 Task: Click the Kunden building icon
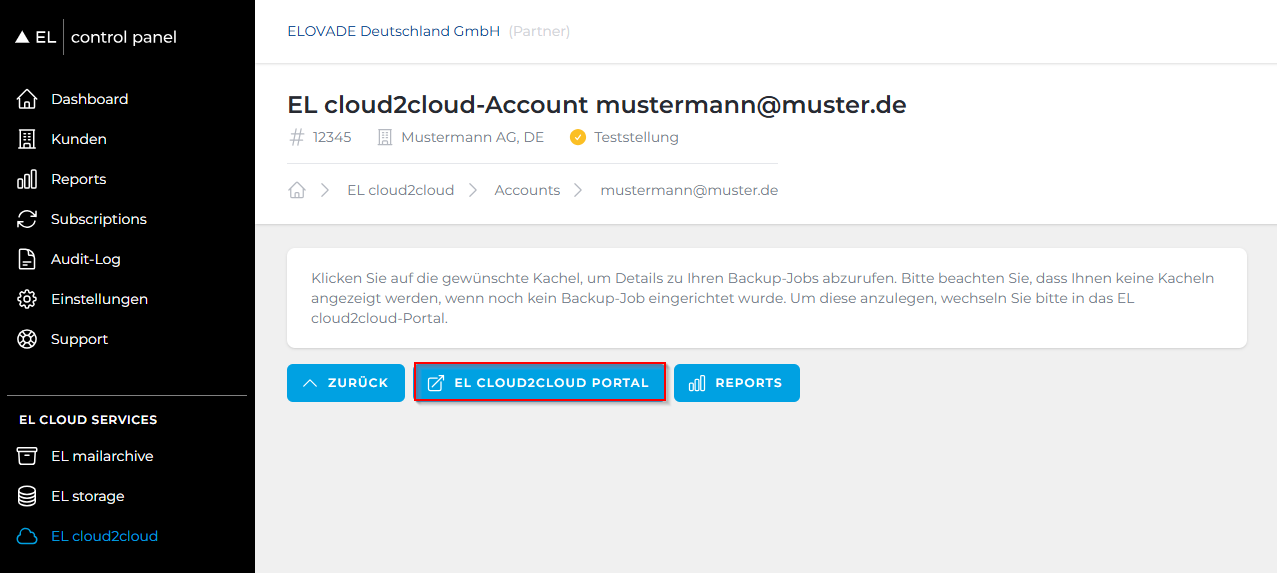coord(28,139)
